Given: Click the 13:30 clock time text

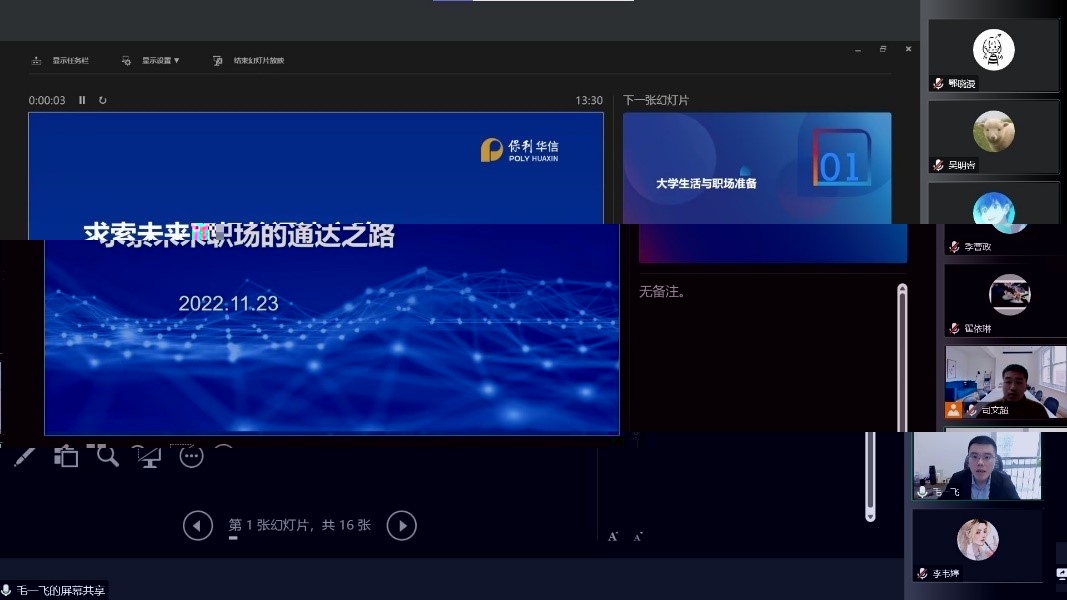Looking at the screenshot, I should [589, 100].
